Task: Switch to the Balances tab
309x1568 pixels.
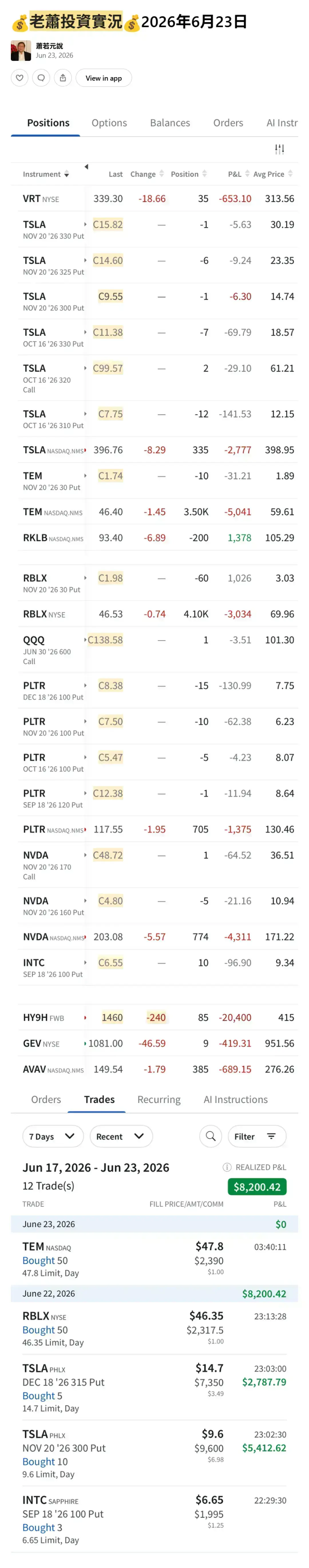Action: 170,123
